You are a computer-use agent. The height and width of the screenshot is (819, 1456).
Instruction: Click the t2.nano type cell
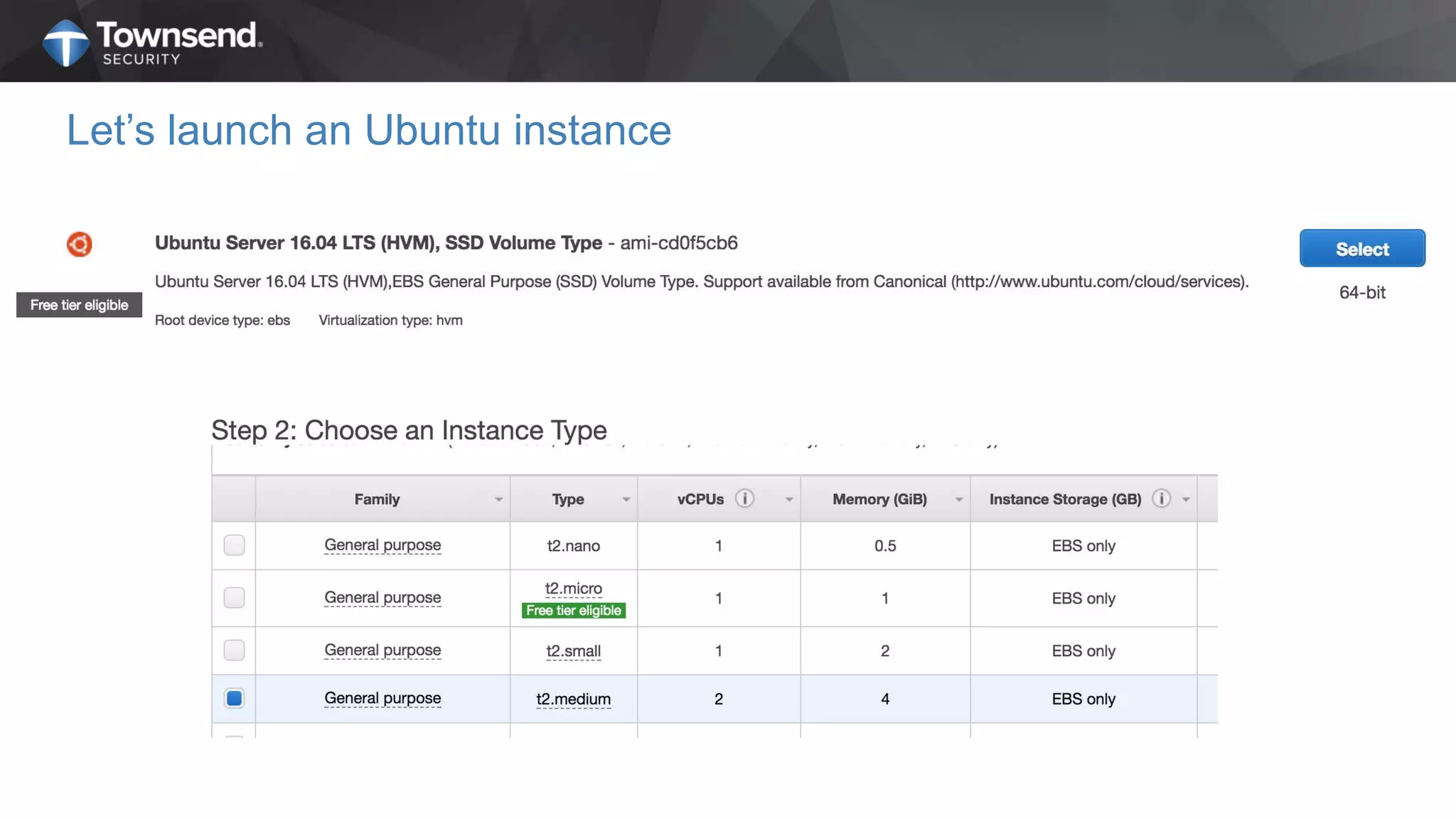click(x=573, y=546)
